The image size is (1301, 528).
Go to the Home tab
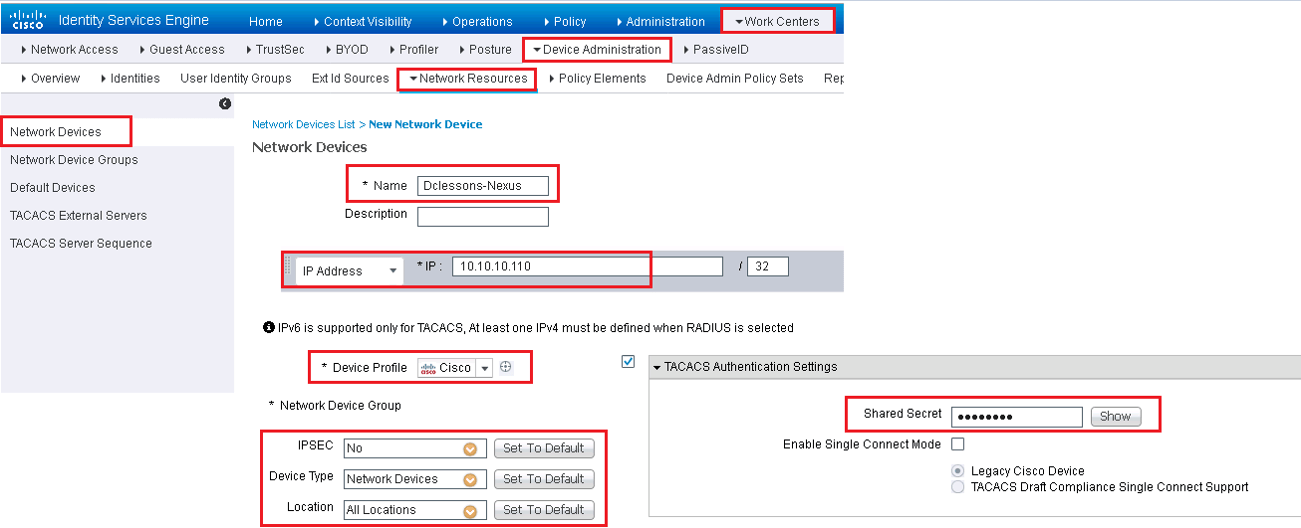point(265,21)
